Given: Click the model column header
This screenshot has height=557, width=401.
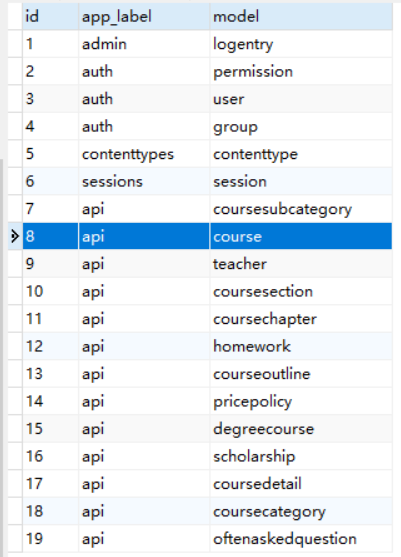Looking at the screenshot, I should [301, 17].
